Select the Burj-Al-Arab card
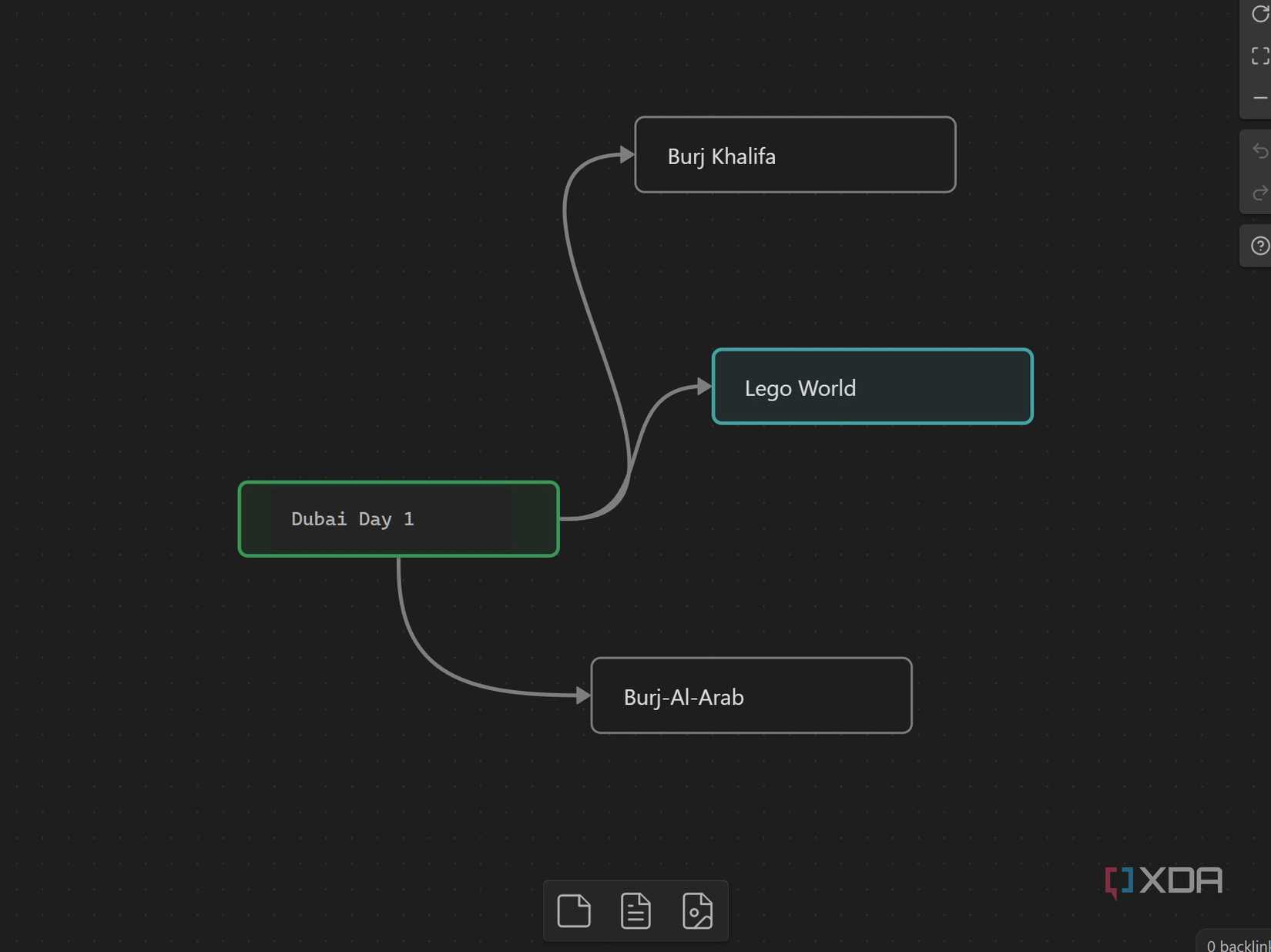 tap(751, 696)
